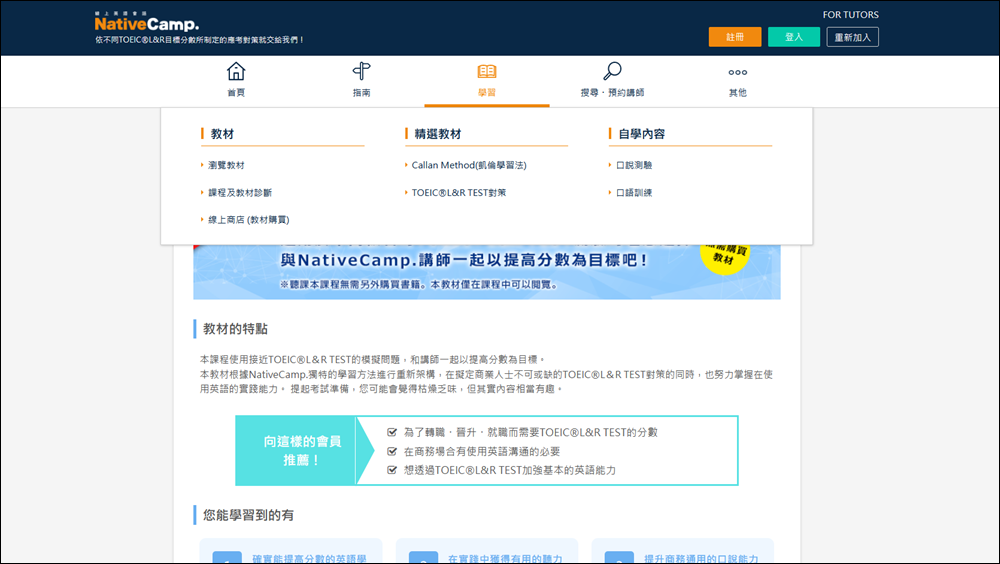Click the 精選教材 column heading

click(438, 134)
